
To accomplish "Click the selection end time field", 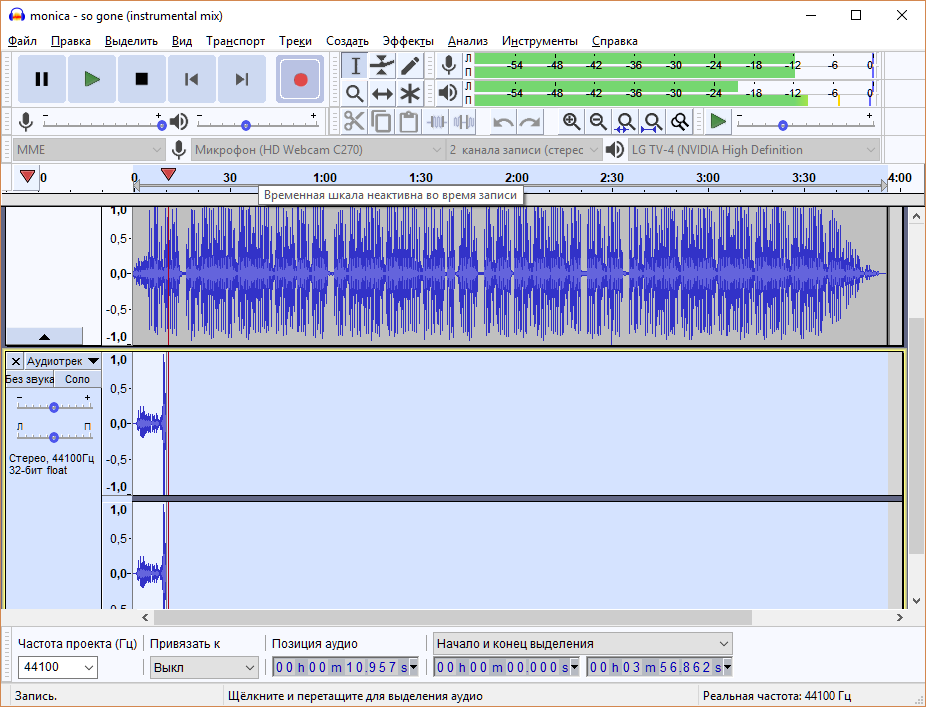I will click(660, 667).
